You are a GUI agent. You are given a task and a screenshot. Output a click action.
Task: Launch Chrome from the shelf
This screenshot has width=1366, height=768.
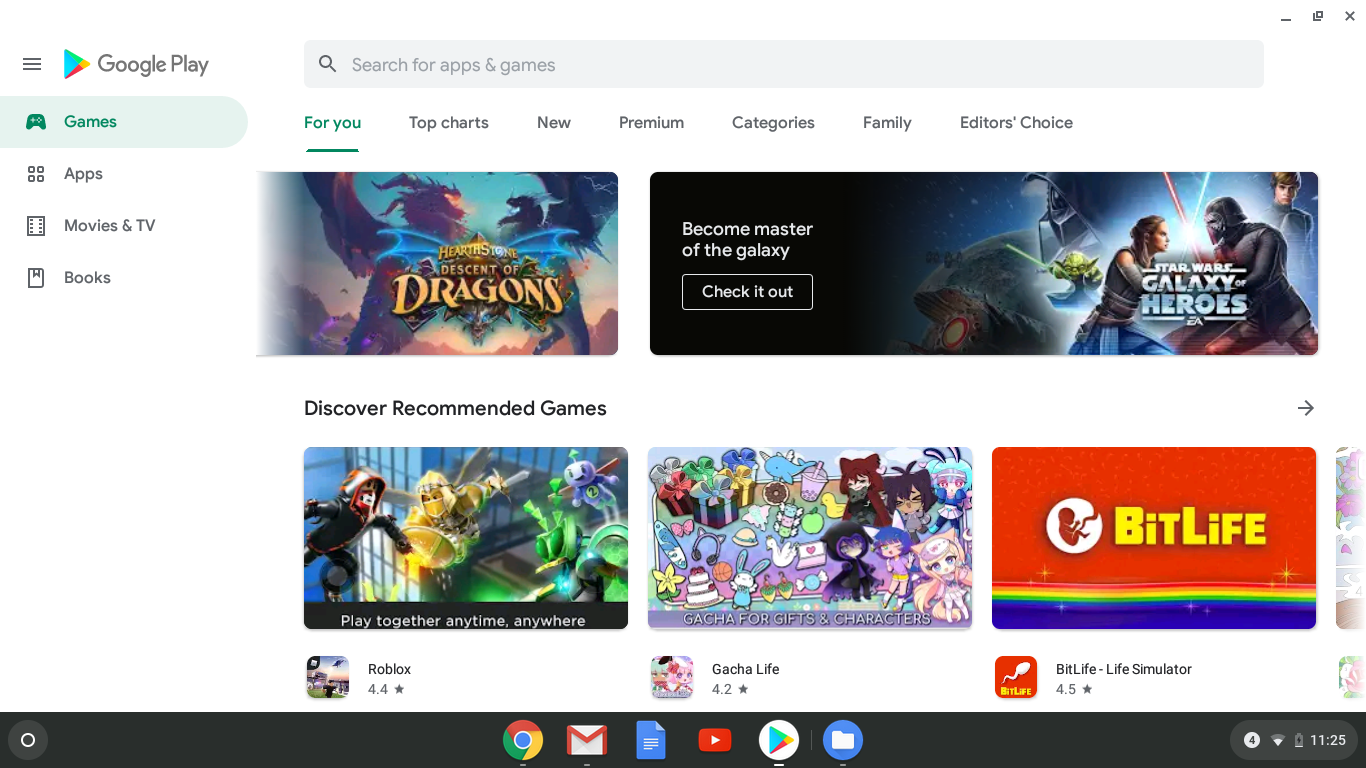(522, 740)
